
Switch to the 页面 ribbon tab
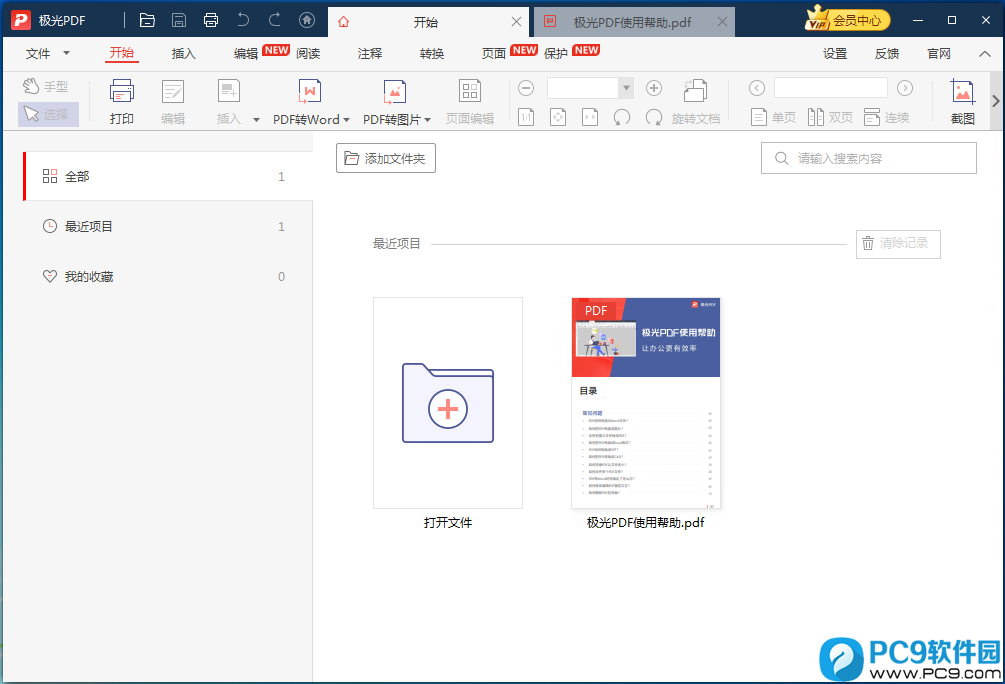coord(494,54)
